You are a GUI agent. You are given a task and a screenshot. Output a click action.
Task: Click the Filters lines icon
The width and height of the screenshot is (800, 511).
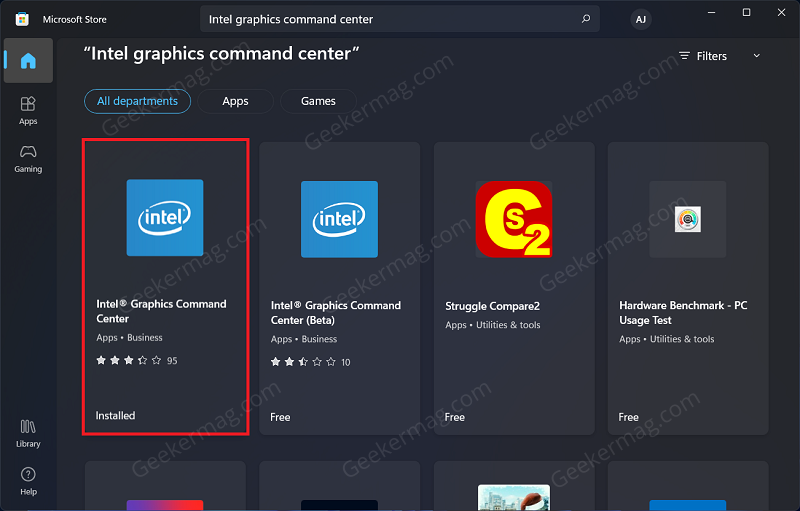[x=684, y=56]
